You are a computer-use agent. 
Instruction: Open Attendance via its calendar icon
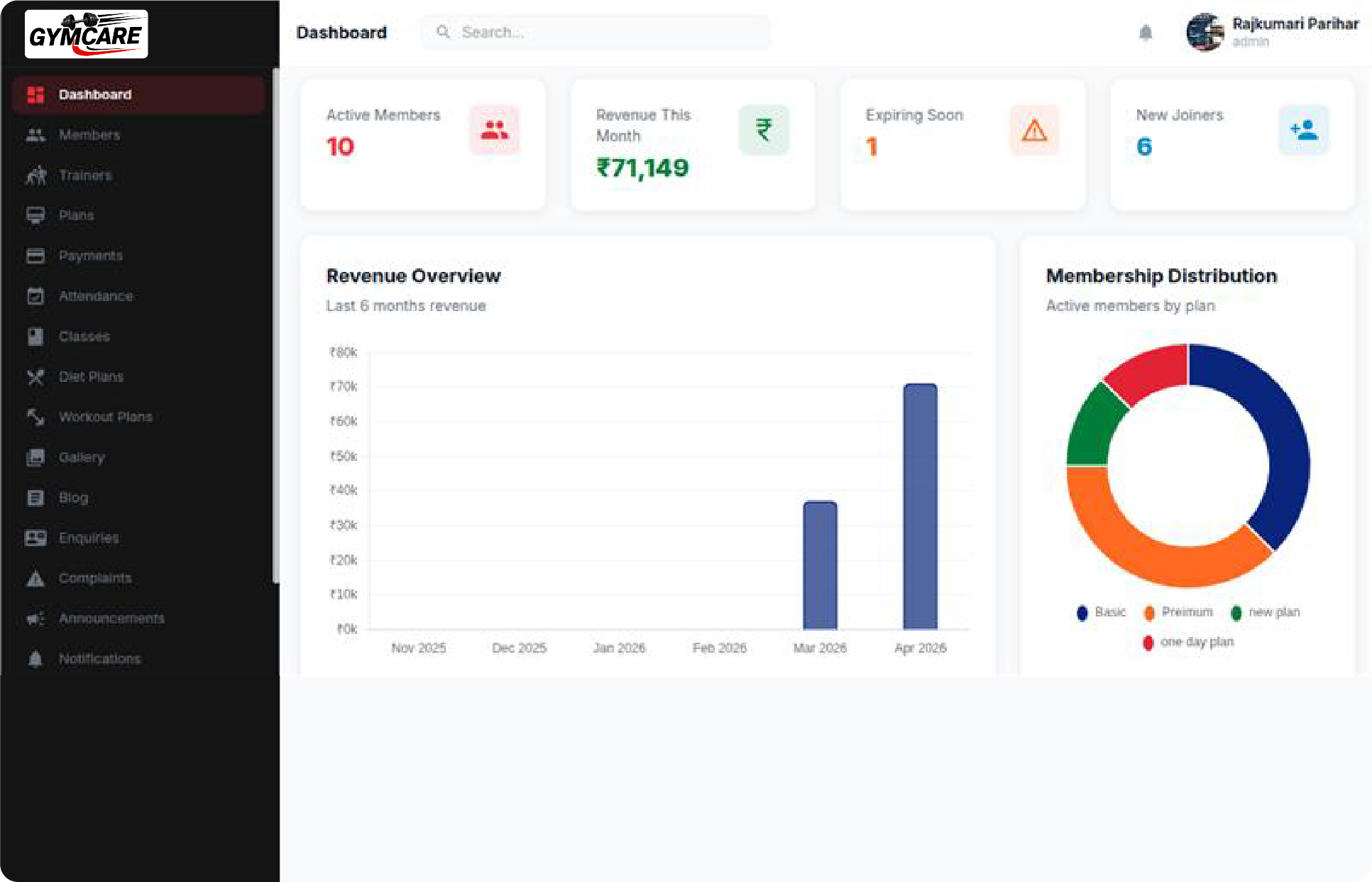36,296
